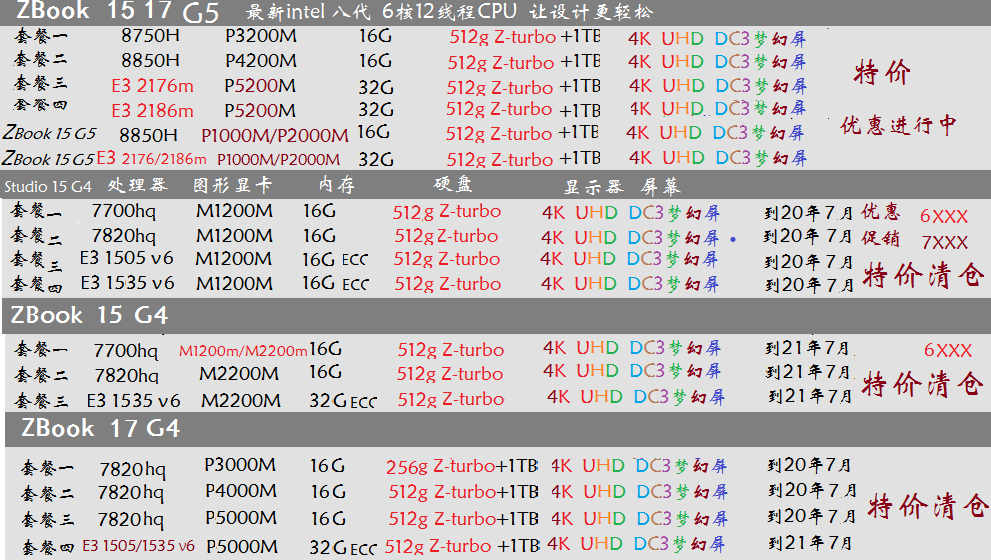Select '7700hq' in the Studio 15 G4 section
991x560 pixels.
pyautogui.click(x=123, y=210)
